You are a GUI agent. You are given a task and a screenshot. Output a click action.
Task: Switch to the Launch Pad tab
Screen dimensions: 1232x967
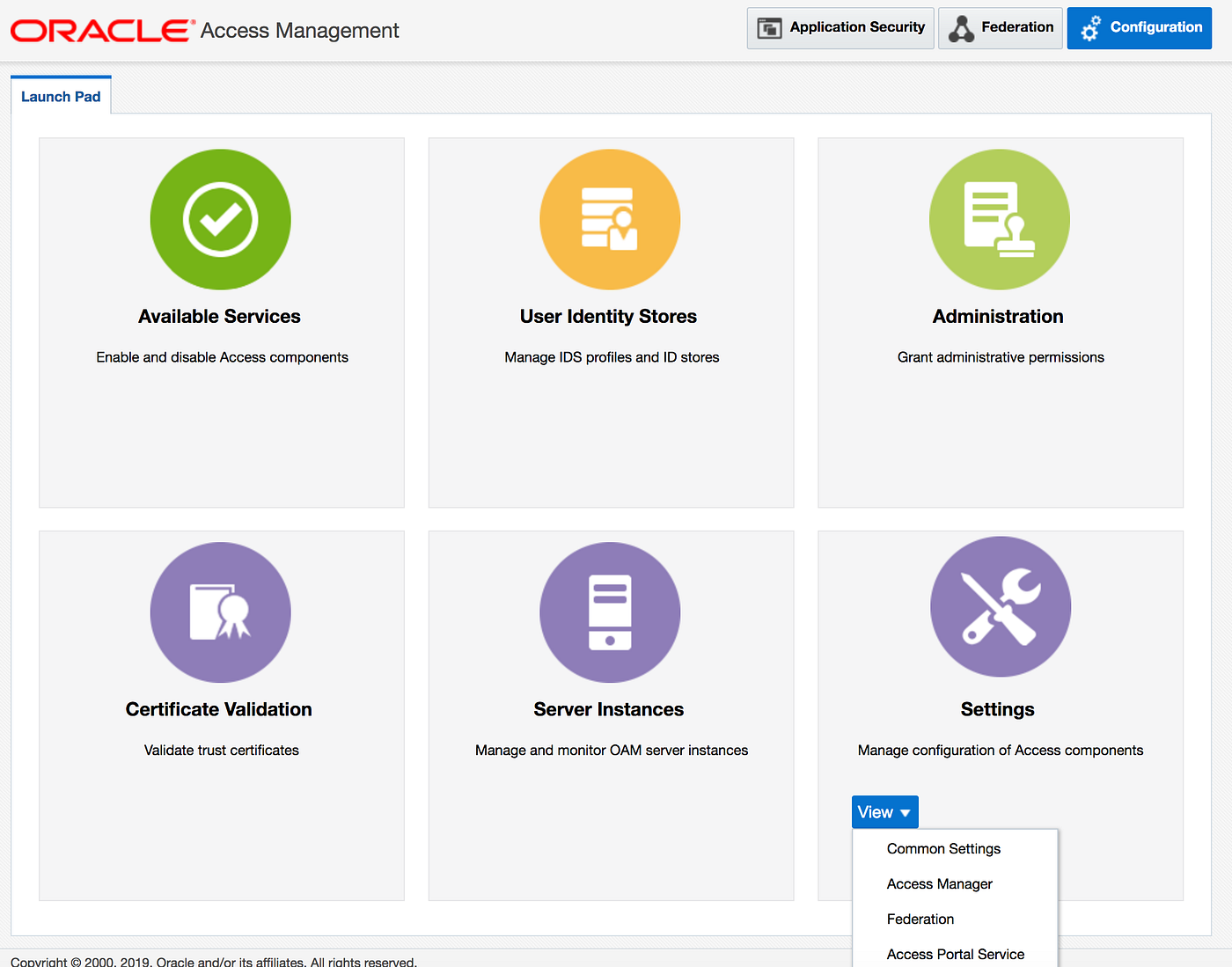click(x=61, y=96)
